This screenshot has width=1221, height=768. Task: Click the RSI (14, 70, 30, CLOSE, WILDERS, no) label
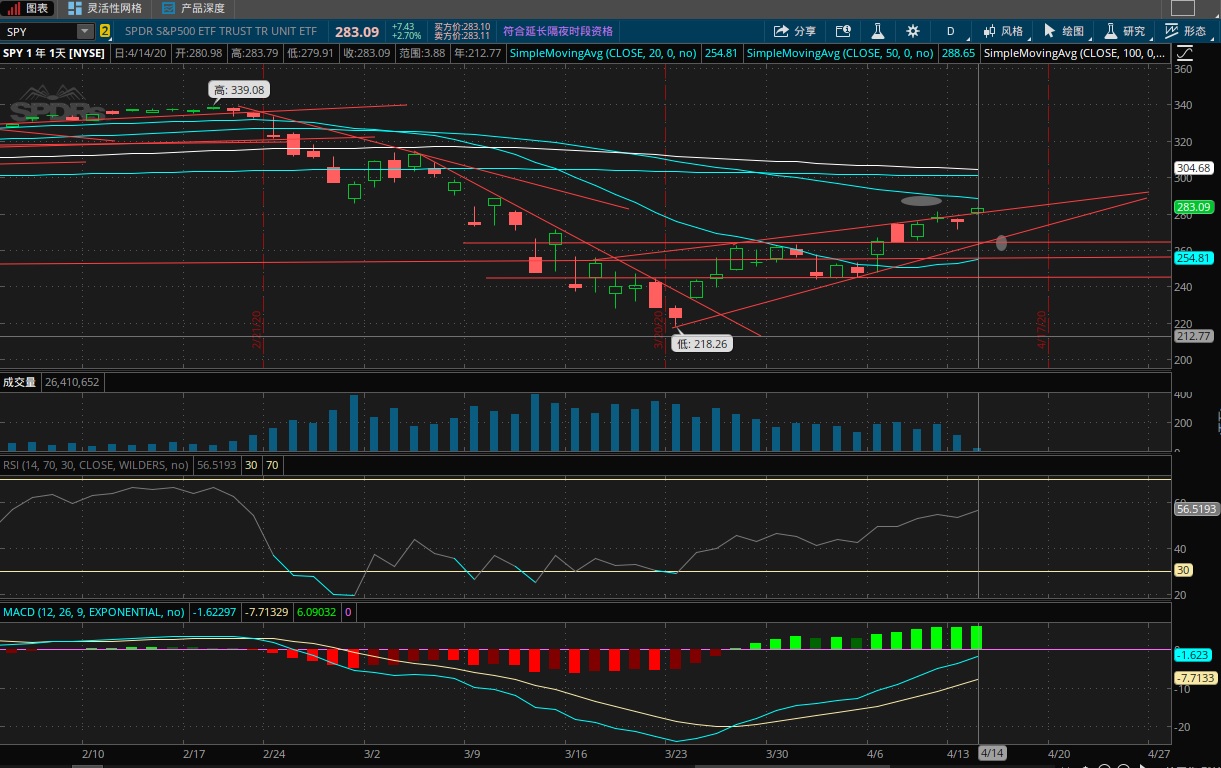point(96,465)
